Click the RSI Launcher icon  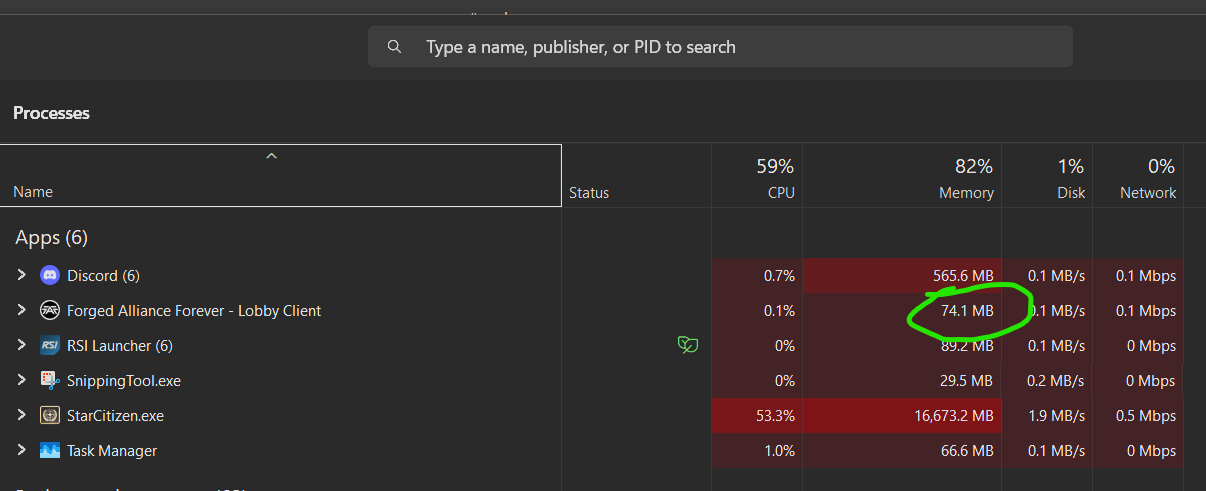(x=50, y=345)
